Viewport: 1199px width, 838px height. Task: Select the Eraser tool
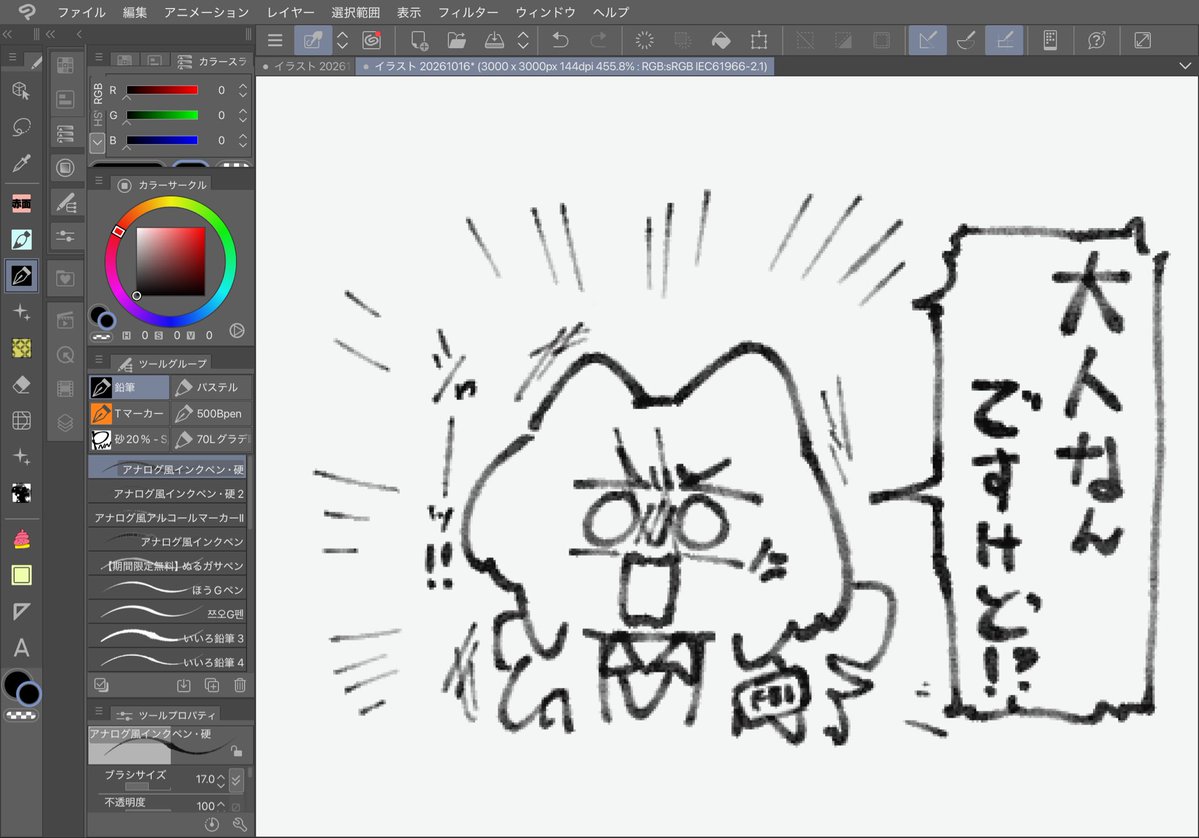[x=21, y=385]
